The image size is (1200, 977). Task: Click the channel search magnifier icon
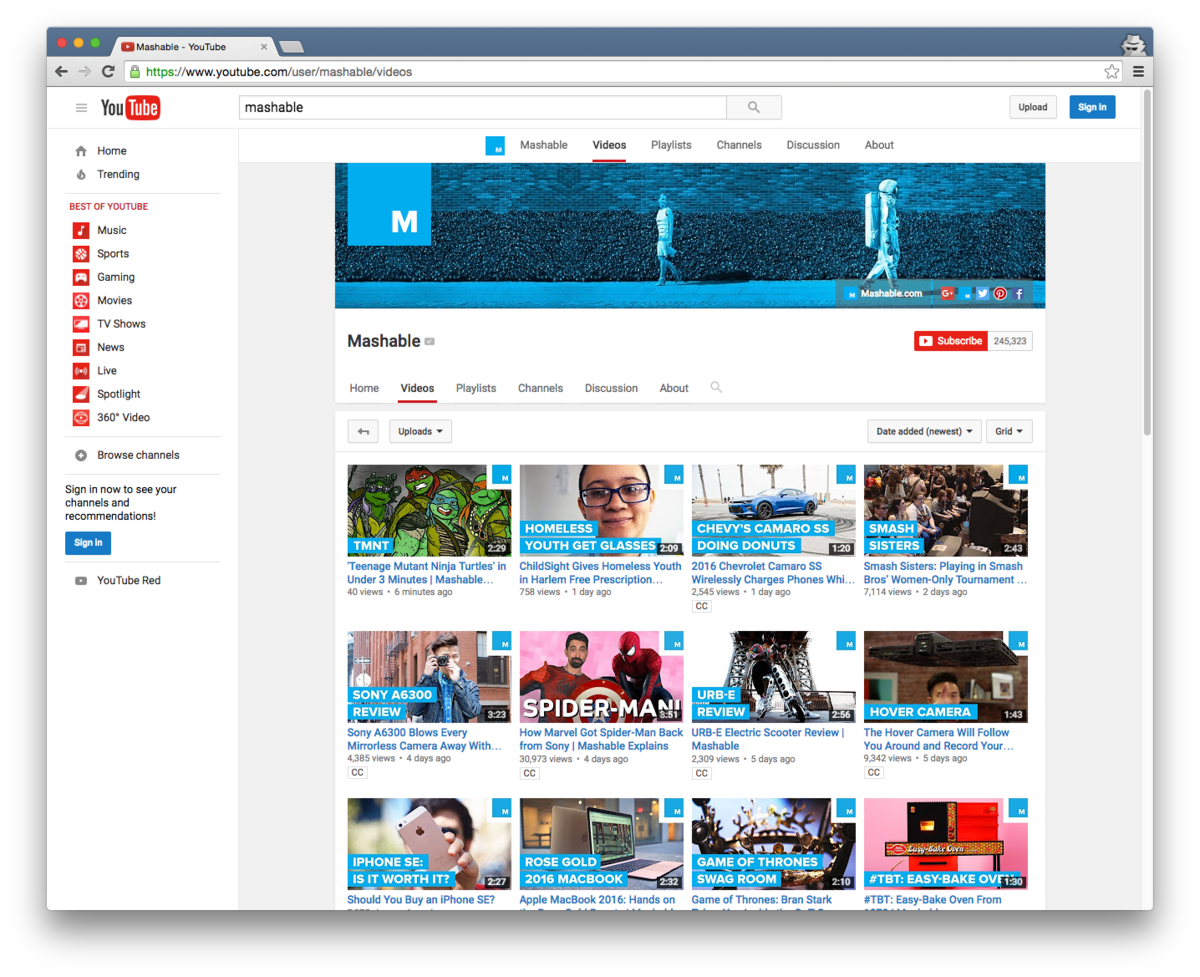[716, 387]
